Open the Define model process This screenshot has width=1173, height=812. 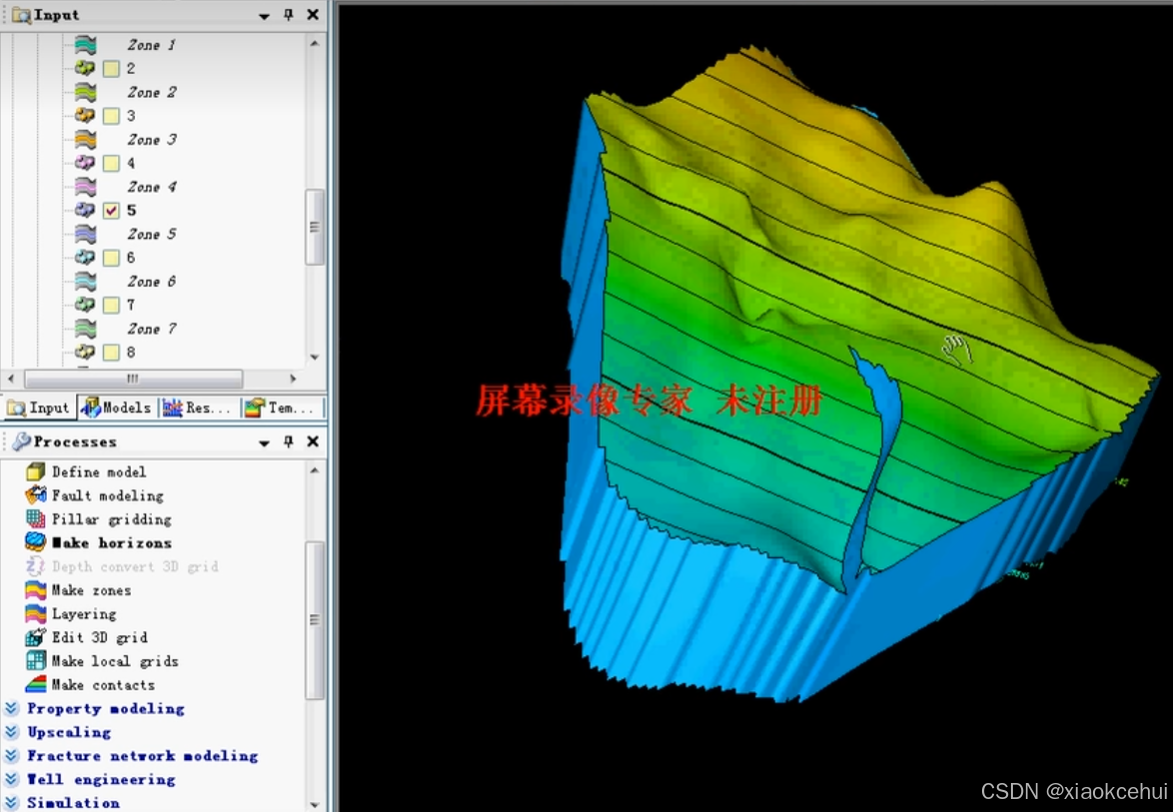tap(99, 471)
